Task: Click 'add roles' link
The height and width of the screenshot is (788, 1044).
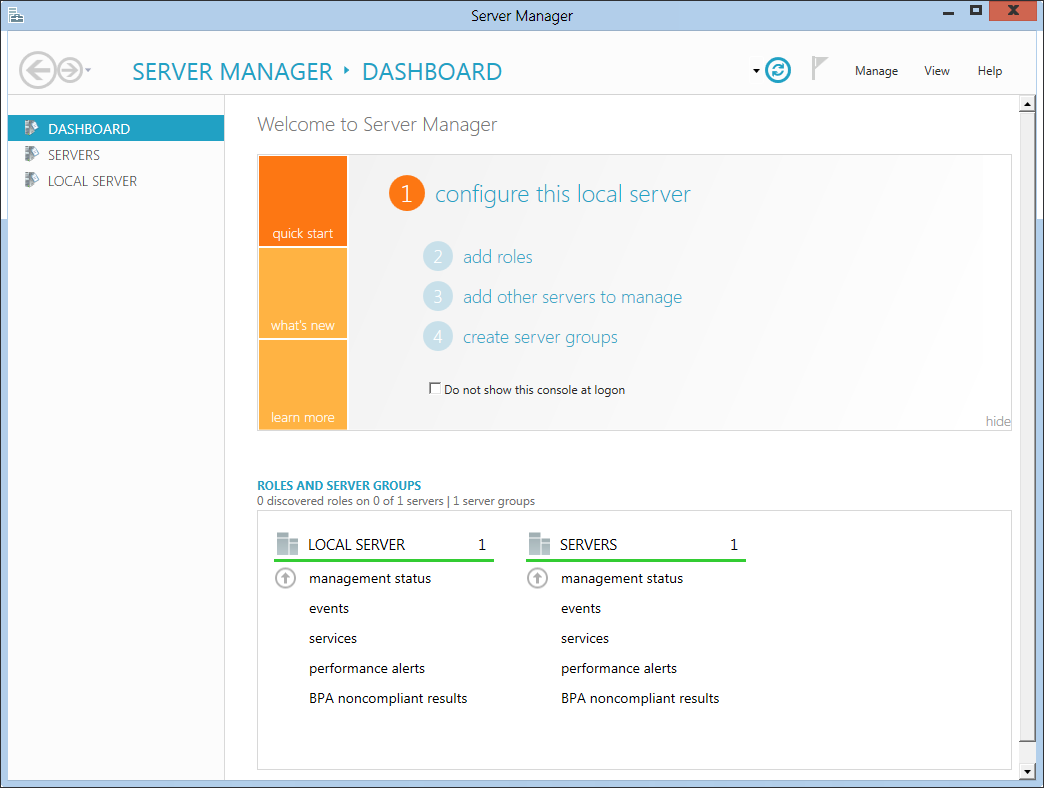Action: [497, 257]
